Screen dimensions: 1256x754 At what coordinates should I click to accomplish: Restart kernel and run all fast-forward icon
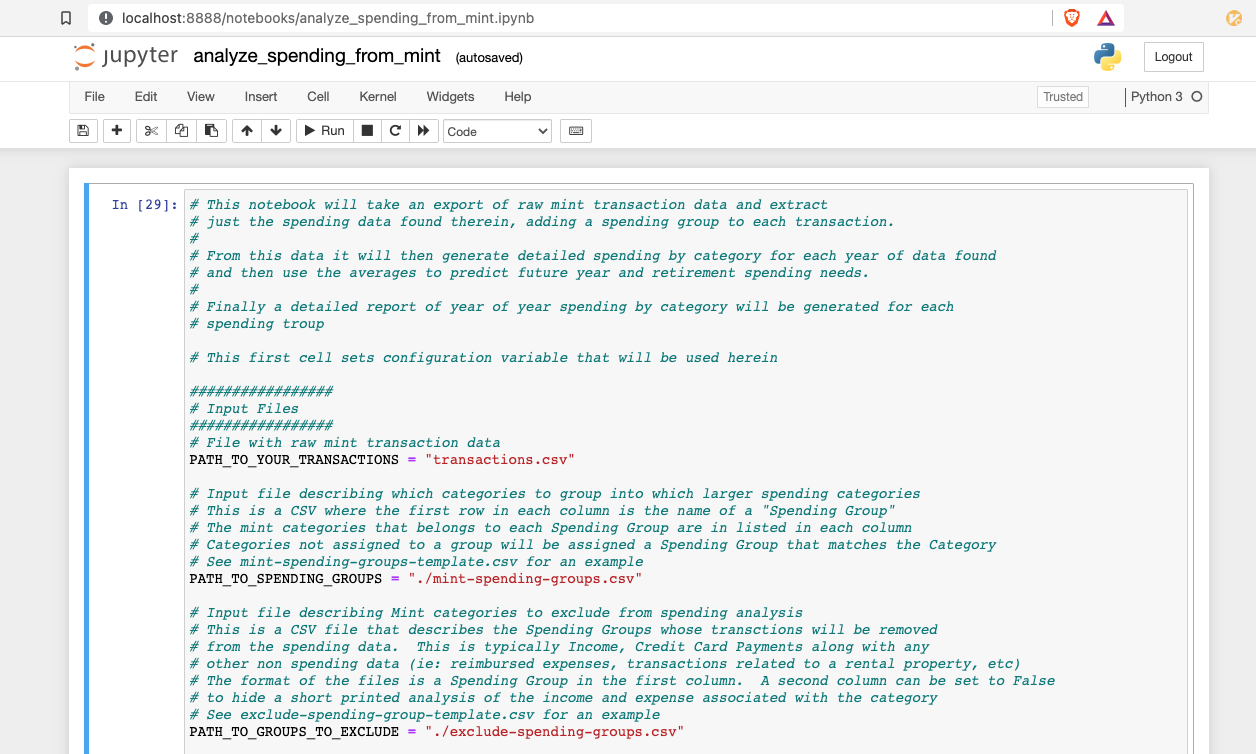click(424, 131)
